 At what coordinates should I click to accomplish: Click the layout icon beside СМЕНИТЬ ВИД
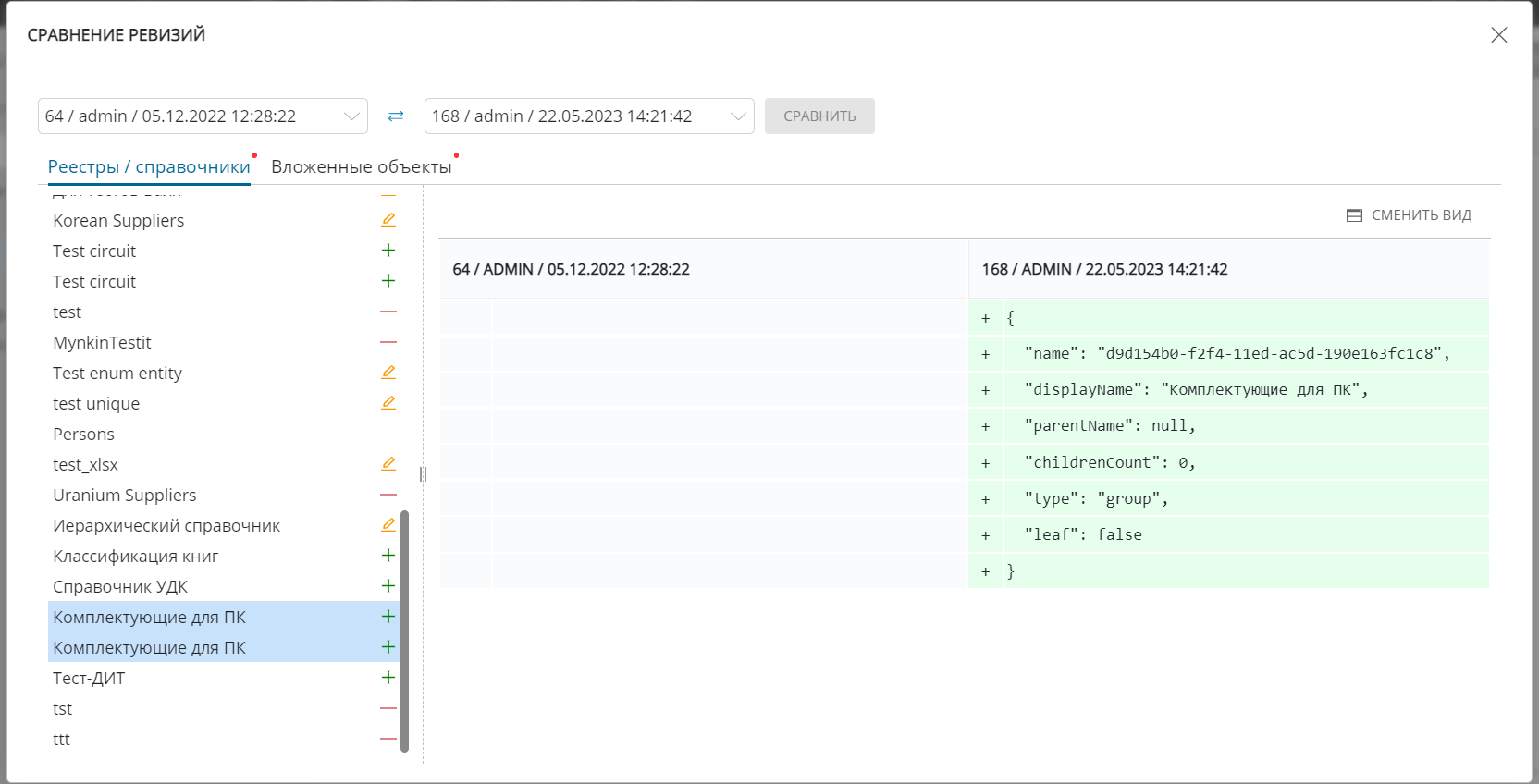[x=1354, y=215]
